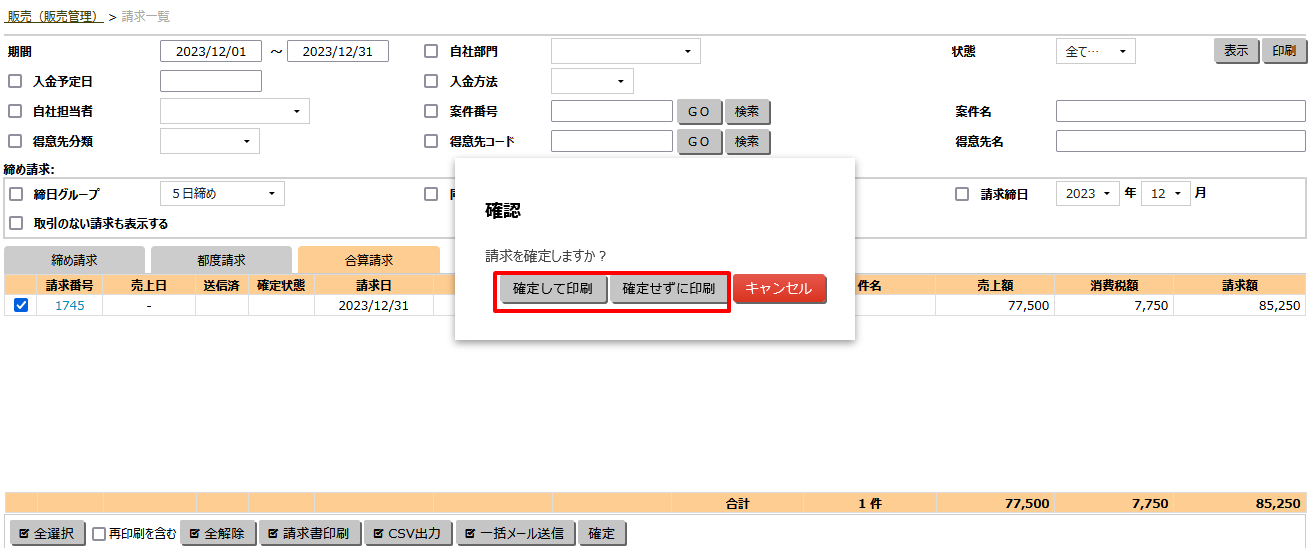The image size is (1311, 548).
Task: Click the 全選択 button with check icon
Action: pos(47,534)
